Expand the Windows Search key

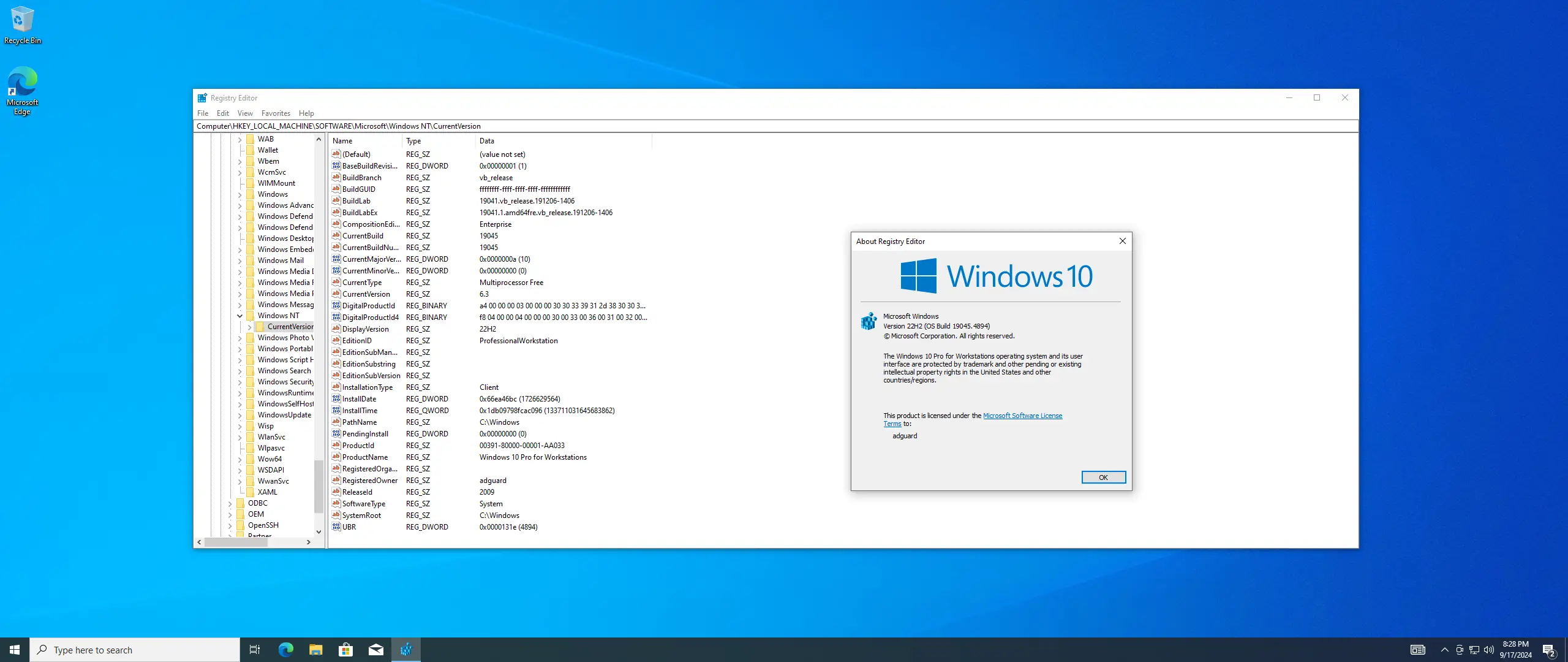[x=240, y=371]
